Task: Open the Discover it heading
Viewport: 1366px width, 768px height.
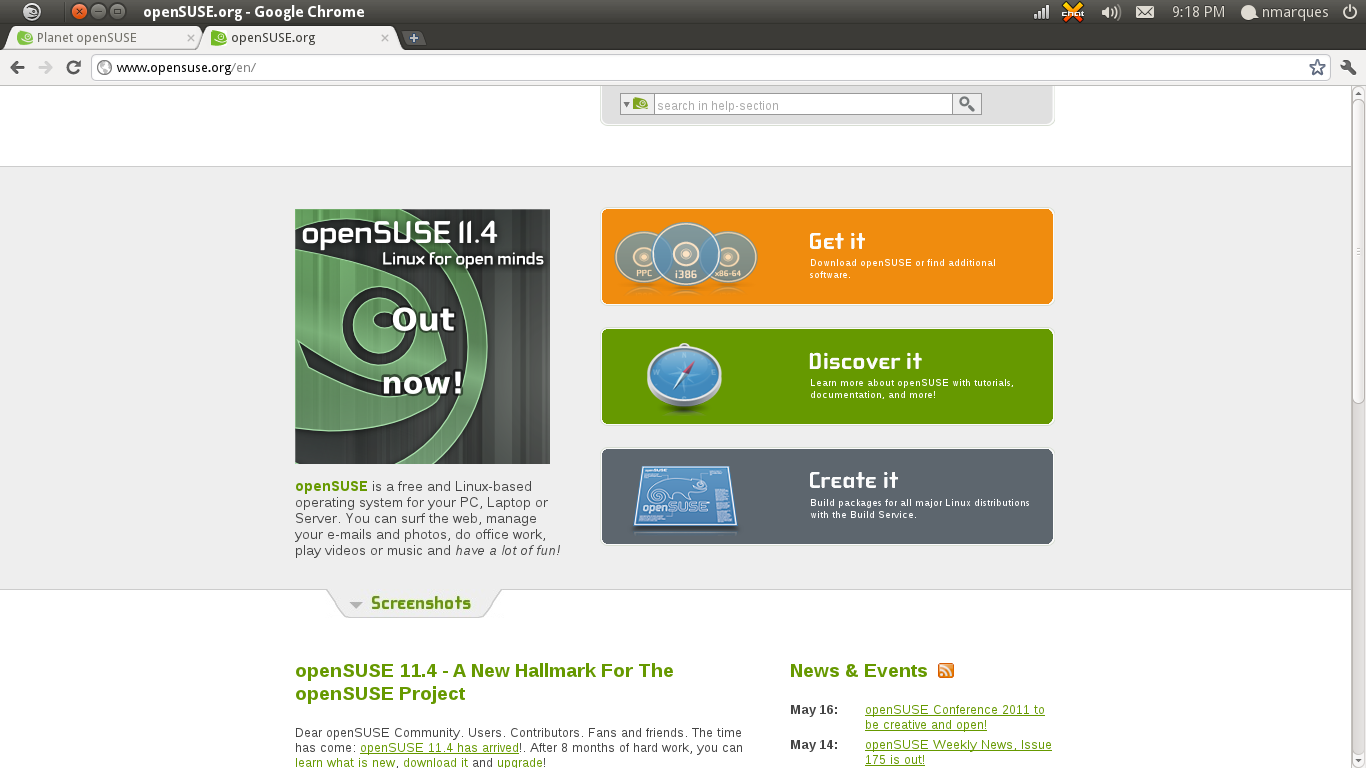Action: (x=865, y=361)
